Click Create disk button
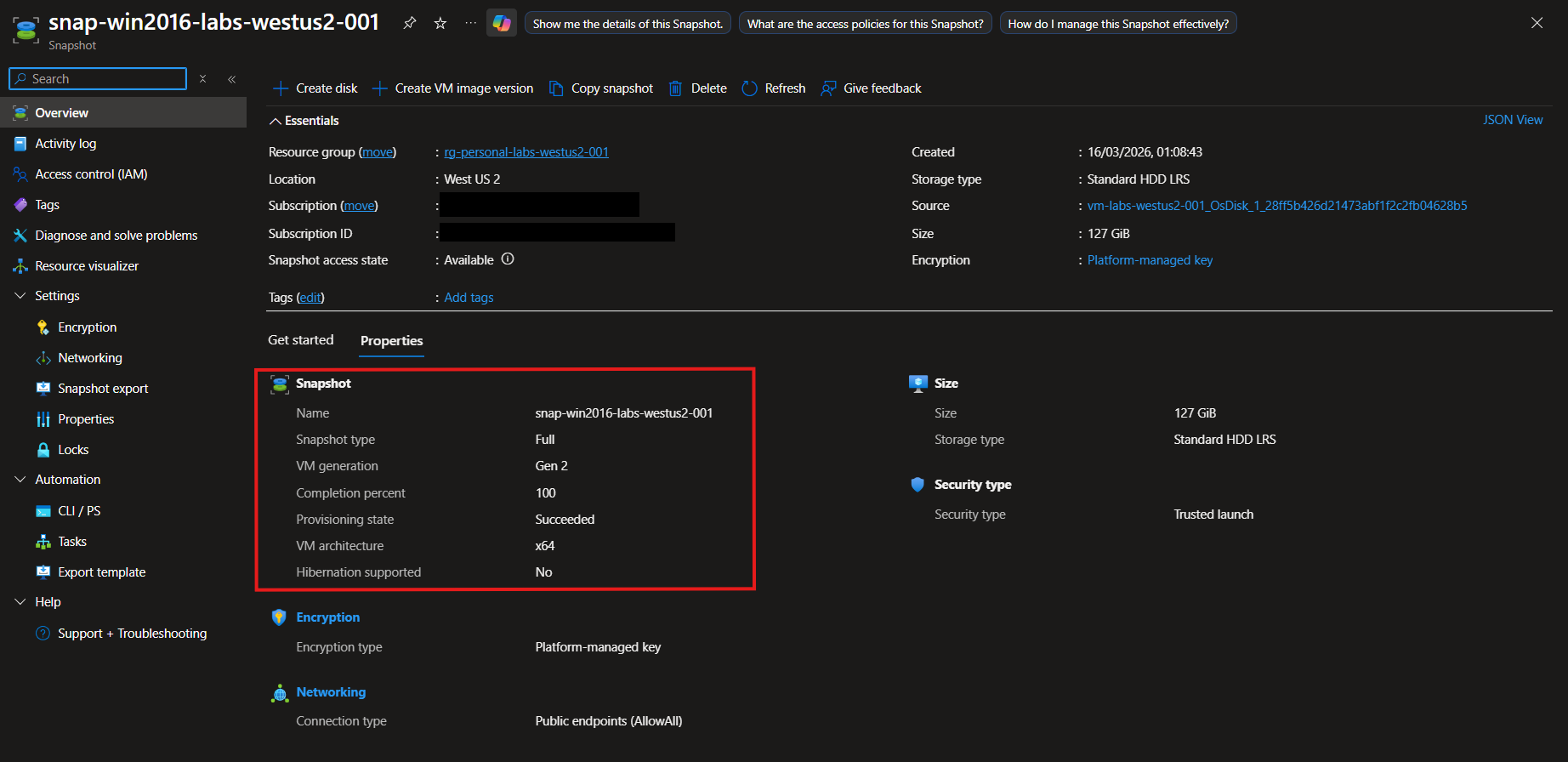The image size is (1568, 762). 315,88
